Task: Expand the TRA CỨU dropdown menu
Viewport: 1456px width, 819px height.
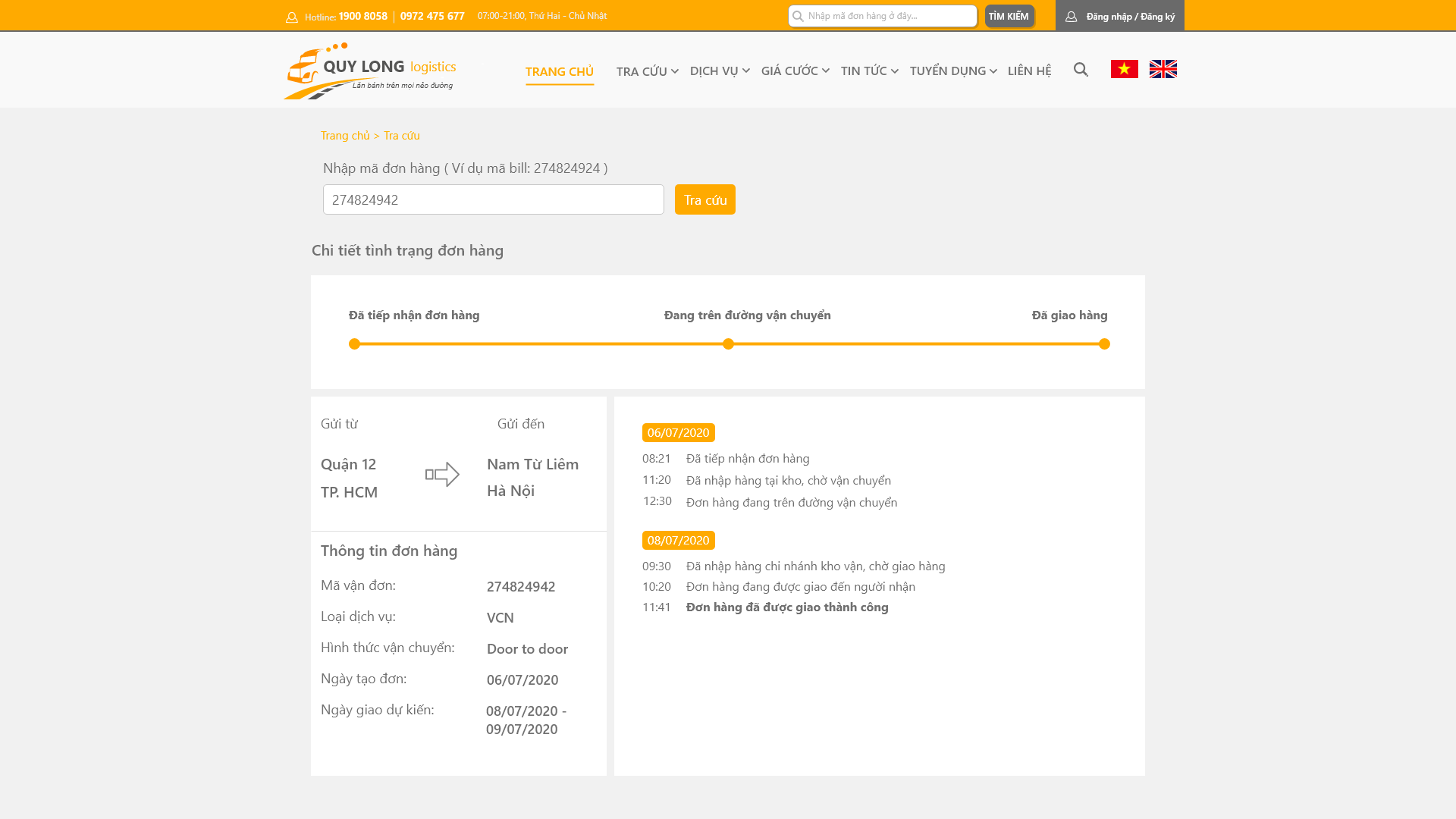Action: 647,71
